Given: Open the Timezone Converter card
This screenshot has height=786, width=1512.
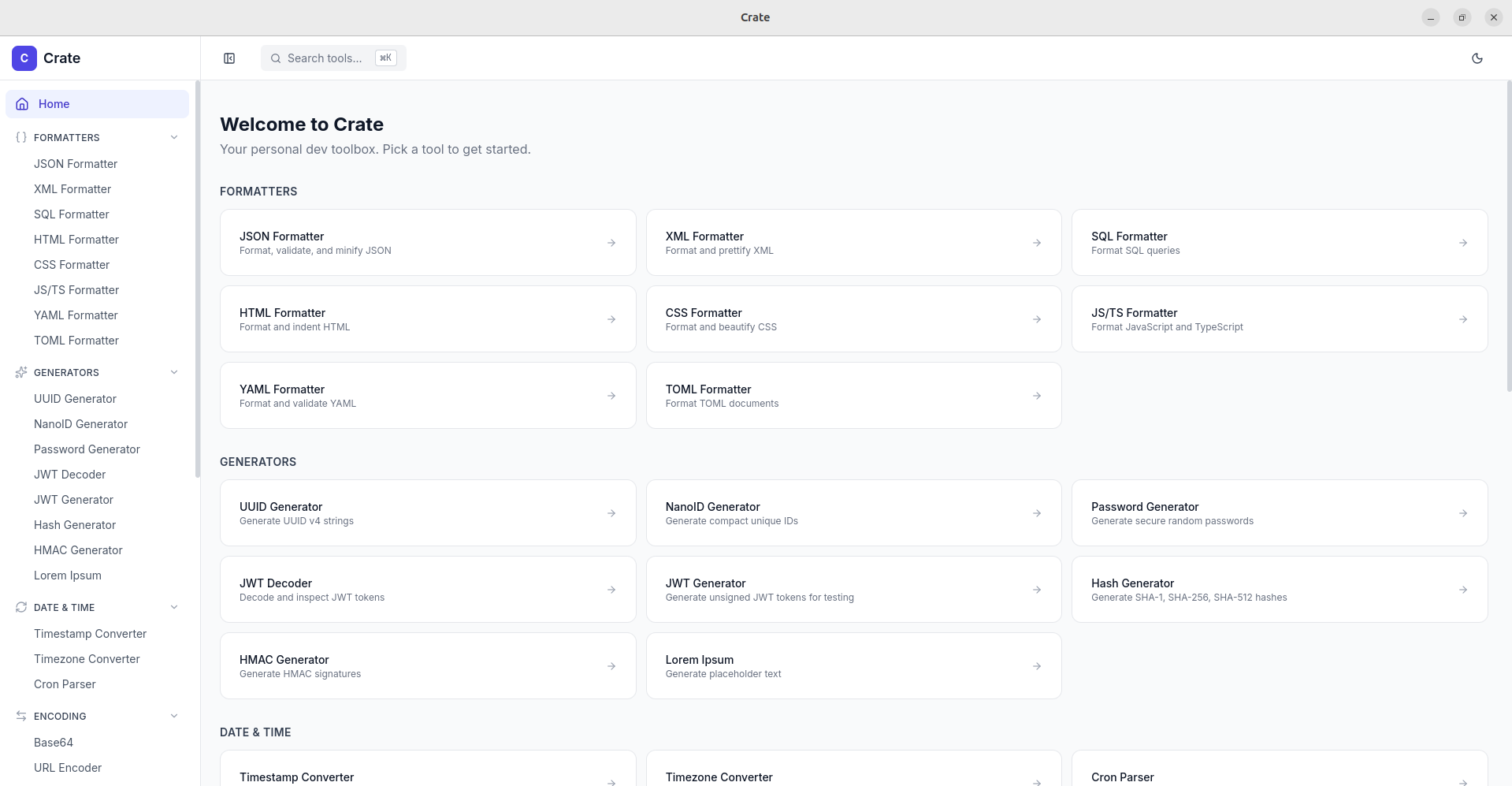Looking at the screenshot, I should [853, 769].
